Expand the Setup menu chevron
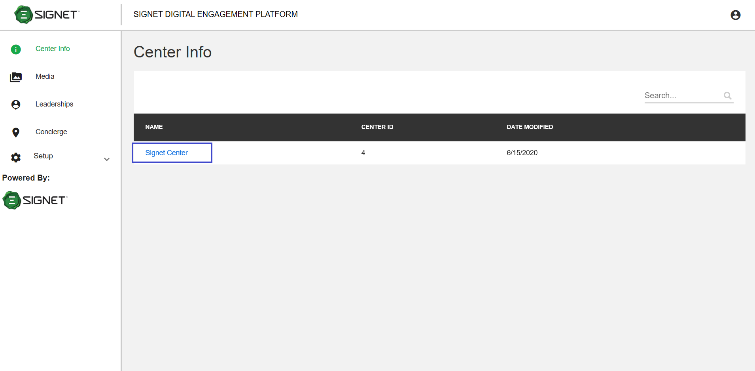755x371 pixels. pyautogui.click(x=107, y=159)
